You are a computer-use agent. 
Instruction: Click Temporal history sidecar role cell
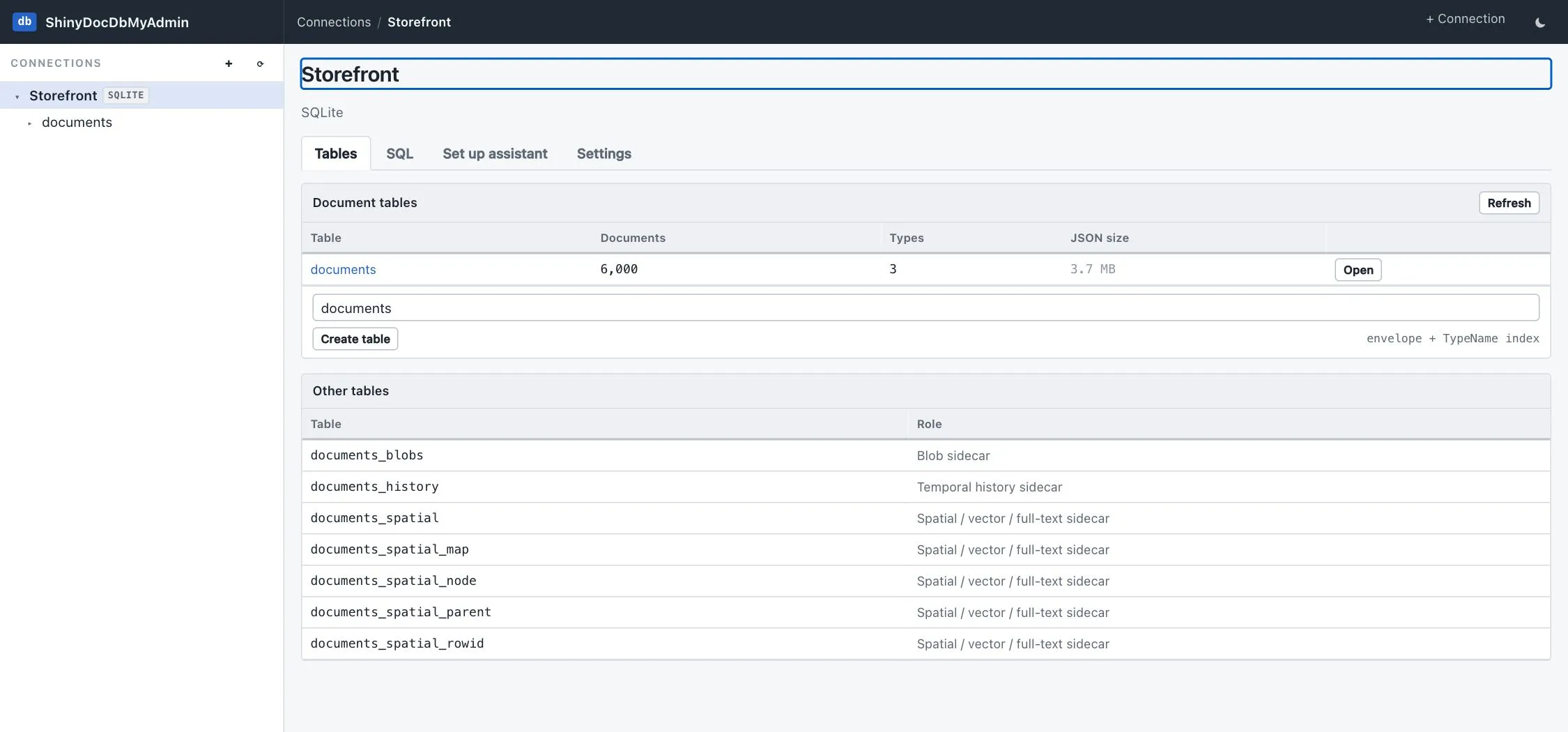tap(989, 487)
